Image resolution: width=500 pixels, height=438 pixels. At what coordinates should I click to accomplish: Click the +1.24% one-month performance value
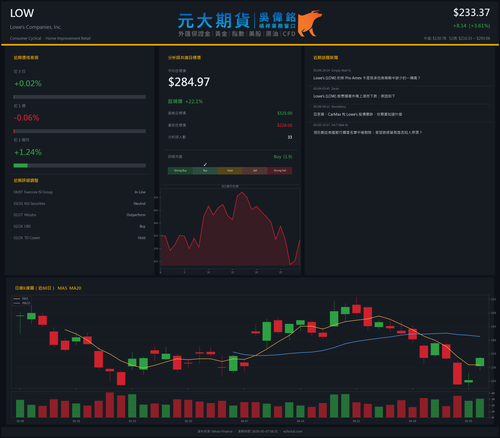pyautogui.click(x=28, y=152)
